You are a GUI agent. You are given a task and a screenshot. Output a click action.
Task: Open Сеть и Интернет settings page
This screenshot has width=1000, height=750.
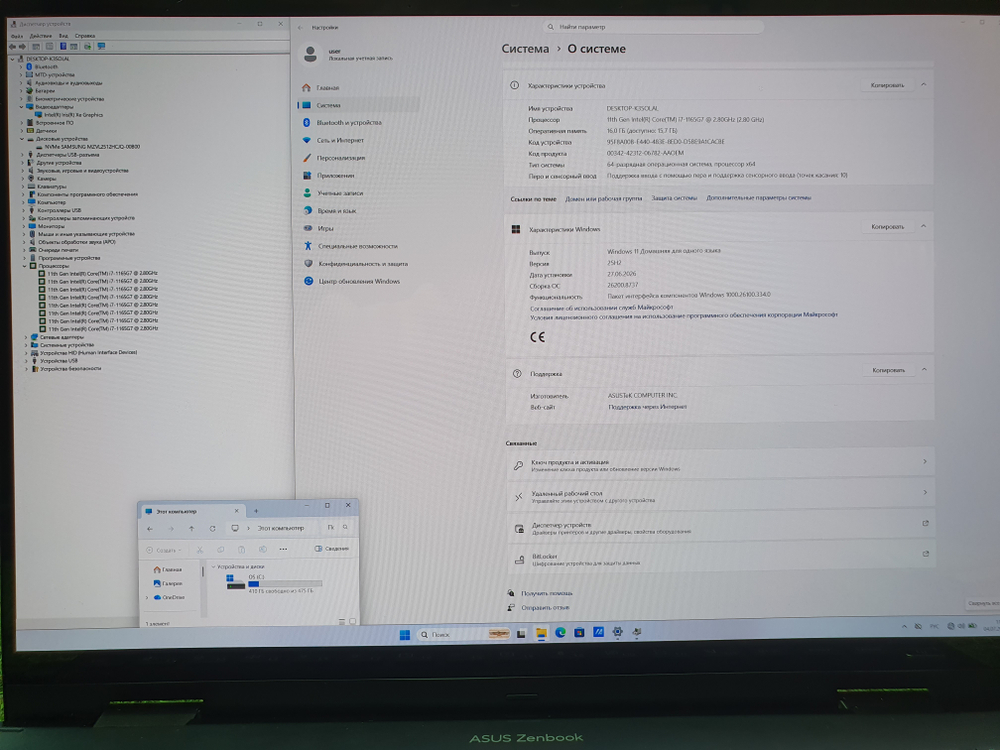click(x=340, y=140)
